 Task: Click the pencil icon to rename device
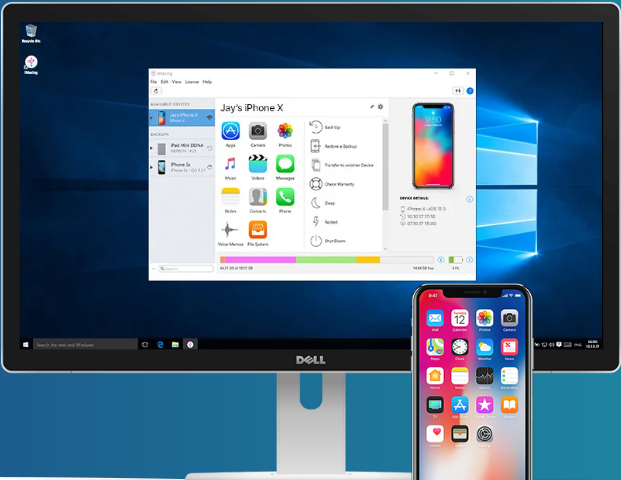click(x=372, y=107)
